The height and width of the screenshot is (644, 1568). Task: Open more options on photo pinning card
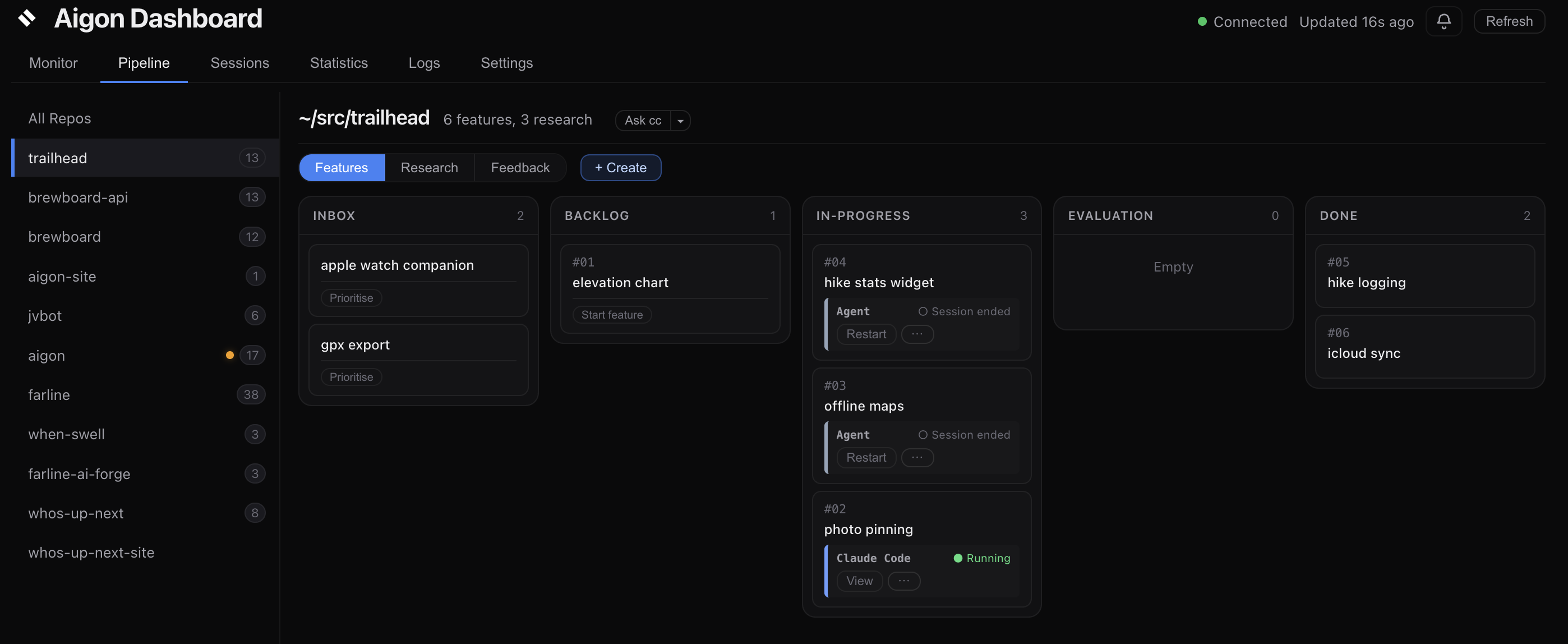click(x=905, y=581)
